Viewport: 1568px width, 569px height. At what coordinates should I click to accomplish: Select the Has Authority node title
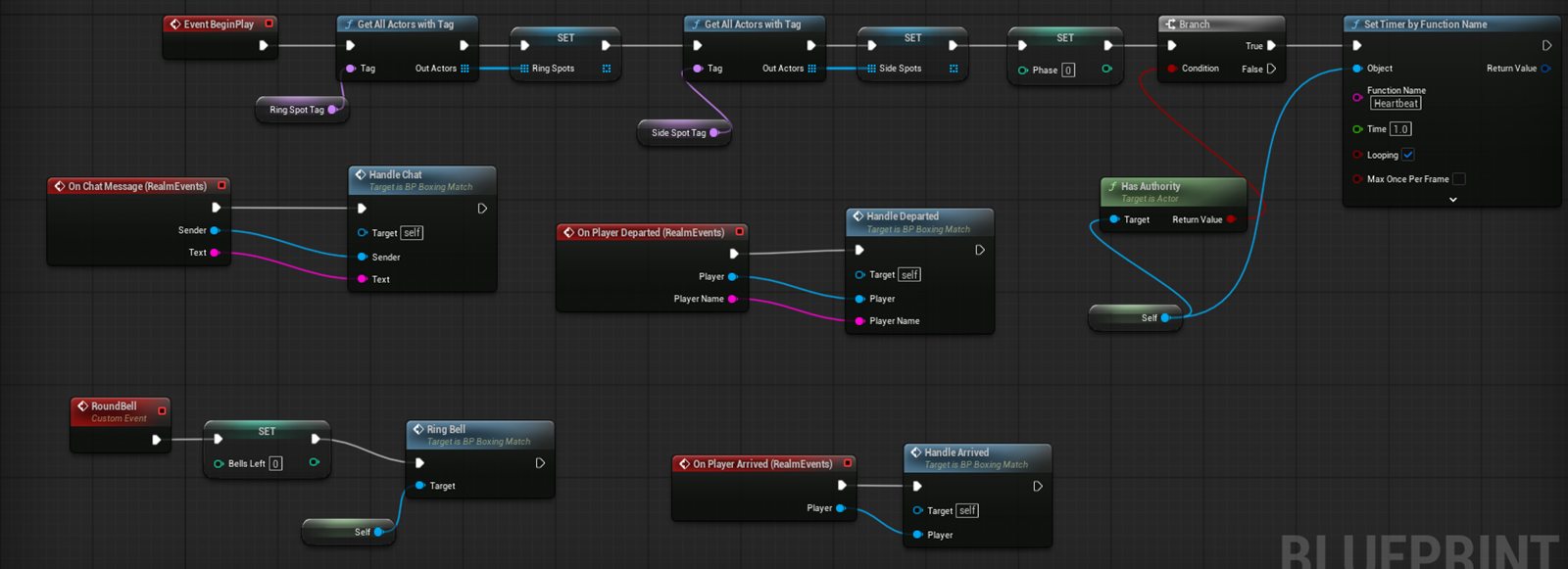point(1151,186)
